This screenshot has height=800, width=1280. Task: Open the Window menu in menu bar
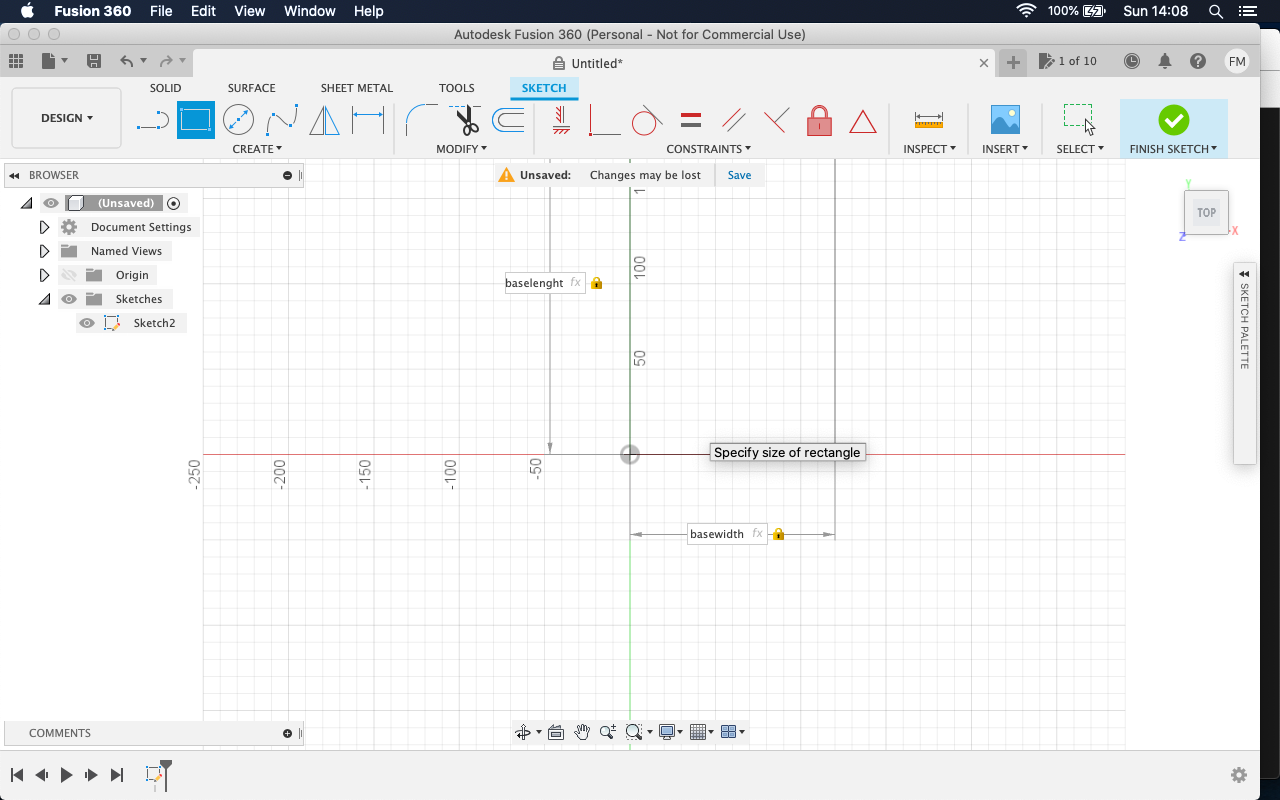click(309, 11)
